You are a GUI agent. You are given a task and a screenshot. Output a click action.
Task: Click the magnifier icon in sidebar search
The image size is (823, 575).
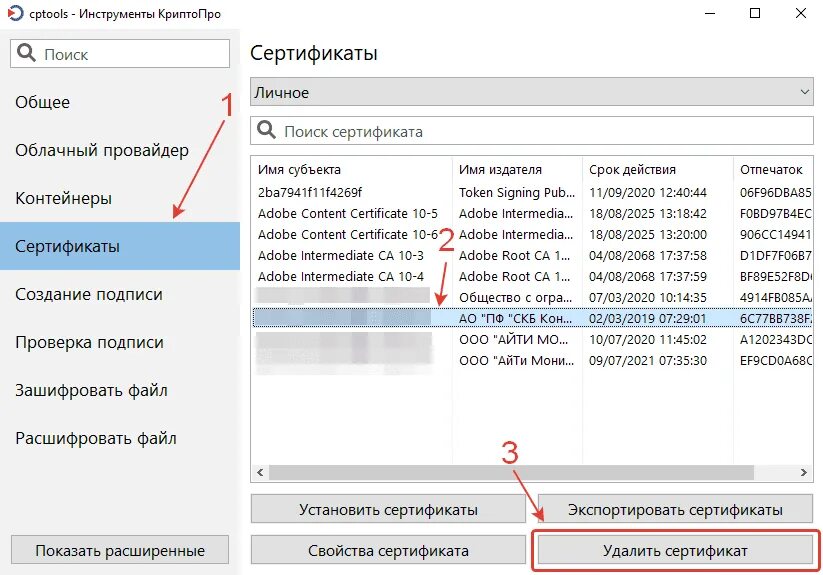pyautogui.click(x=26, y=53)
